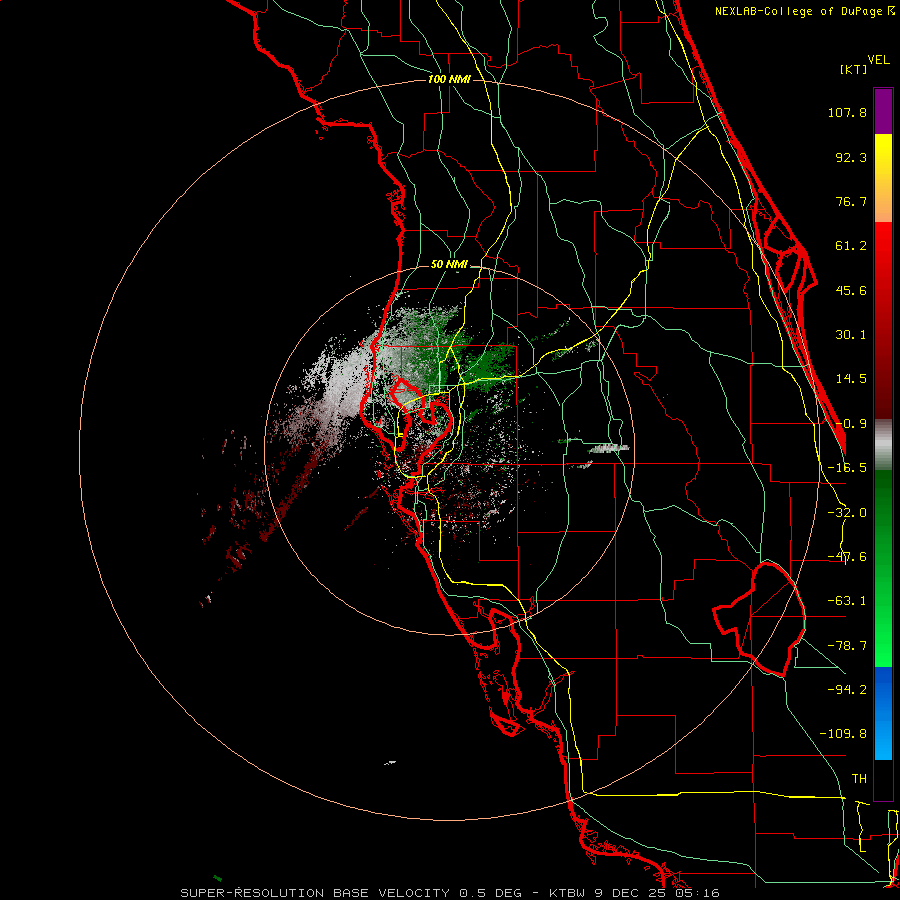Click the 14.5 velocity scale value
This screenshot has width=900, height=900.
tap(851, 379)
